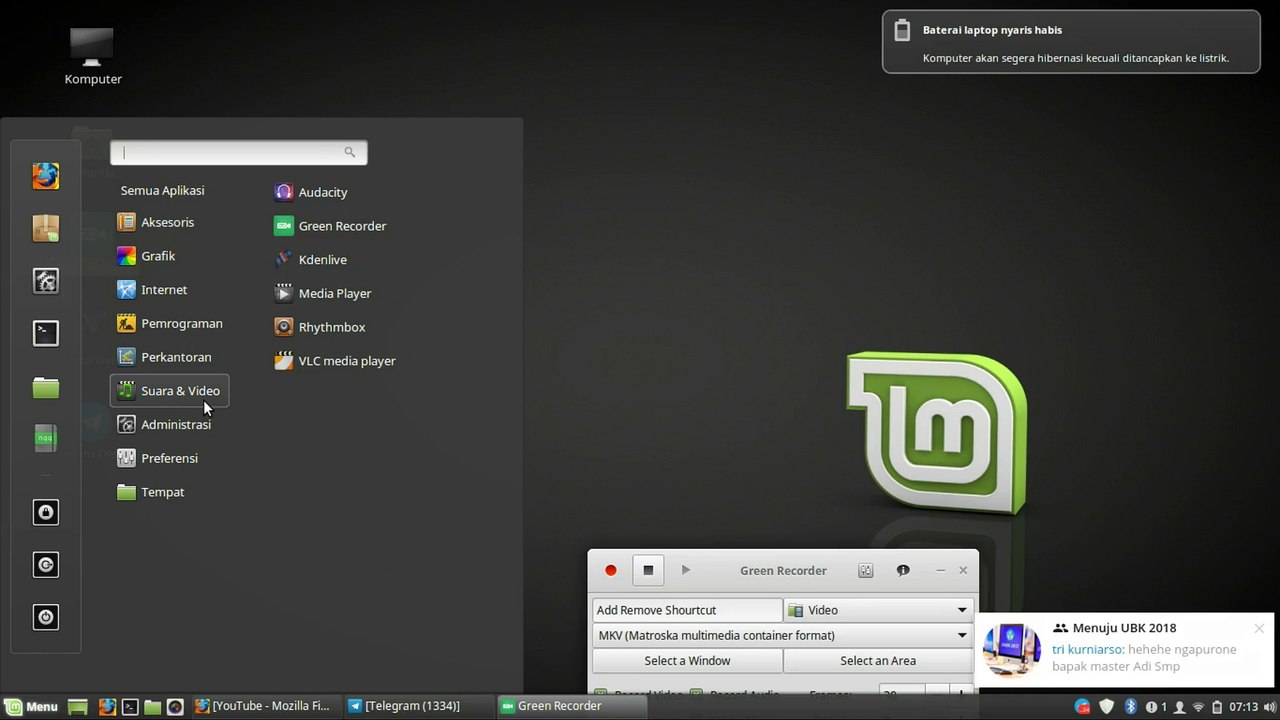Click the round dark launcher icon on taskbar
This screenshot has width=1280, height=720.
[175, 706]
